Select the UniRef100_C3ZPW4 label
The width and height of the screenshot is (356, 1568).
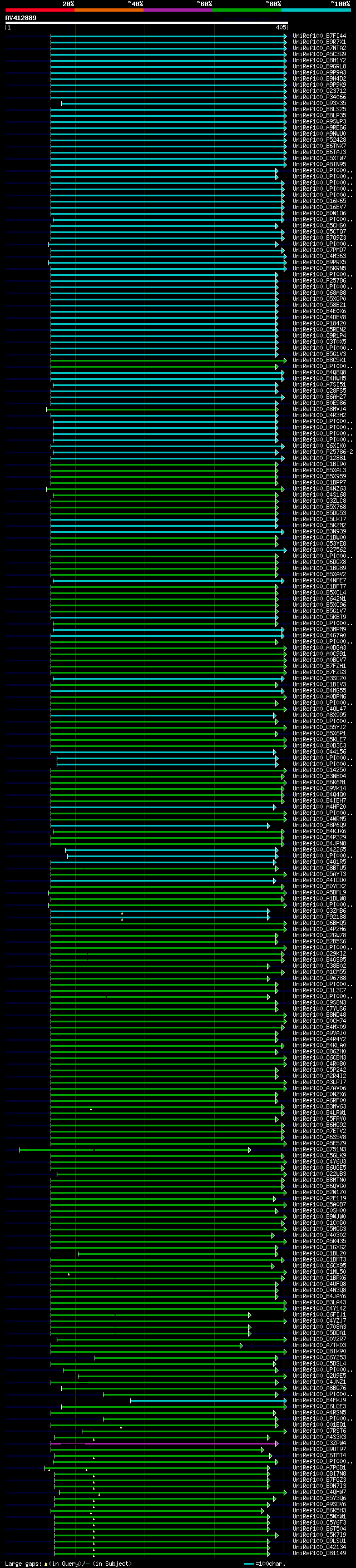coord(319,1444)
